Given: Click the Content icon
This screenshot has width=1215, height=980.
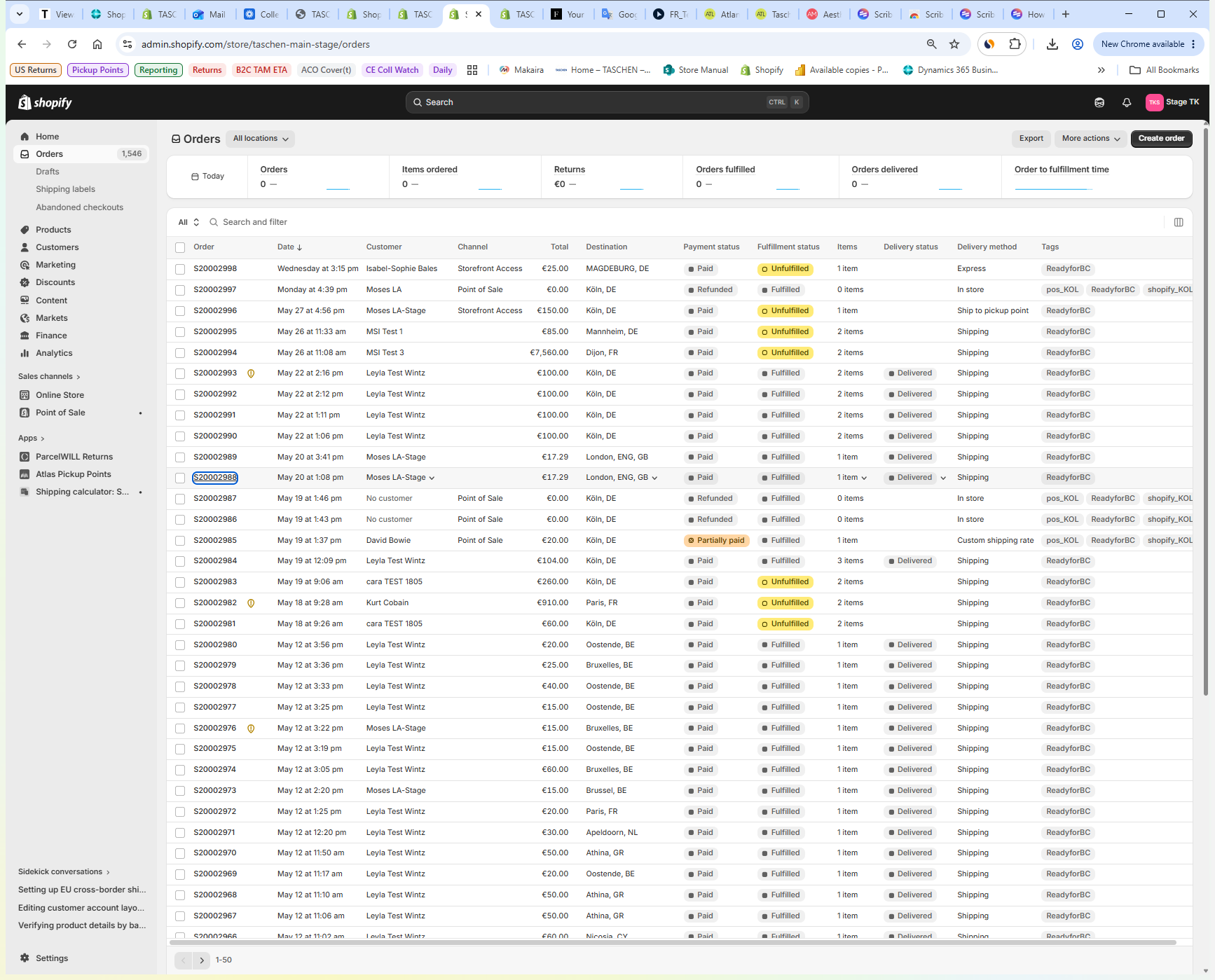Looking at the screenshot, I should coord(25,301).
